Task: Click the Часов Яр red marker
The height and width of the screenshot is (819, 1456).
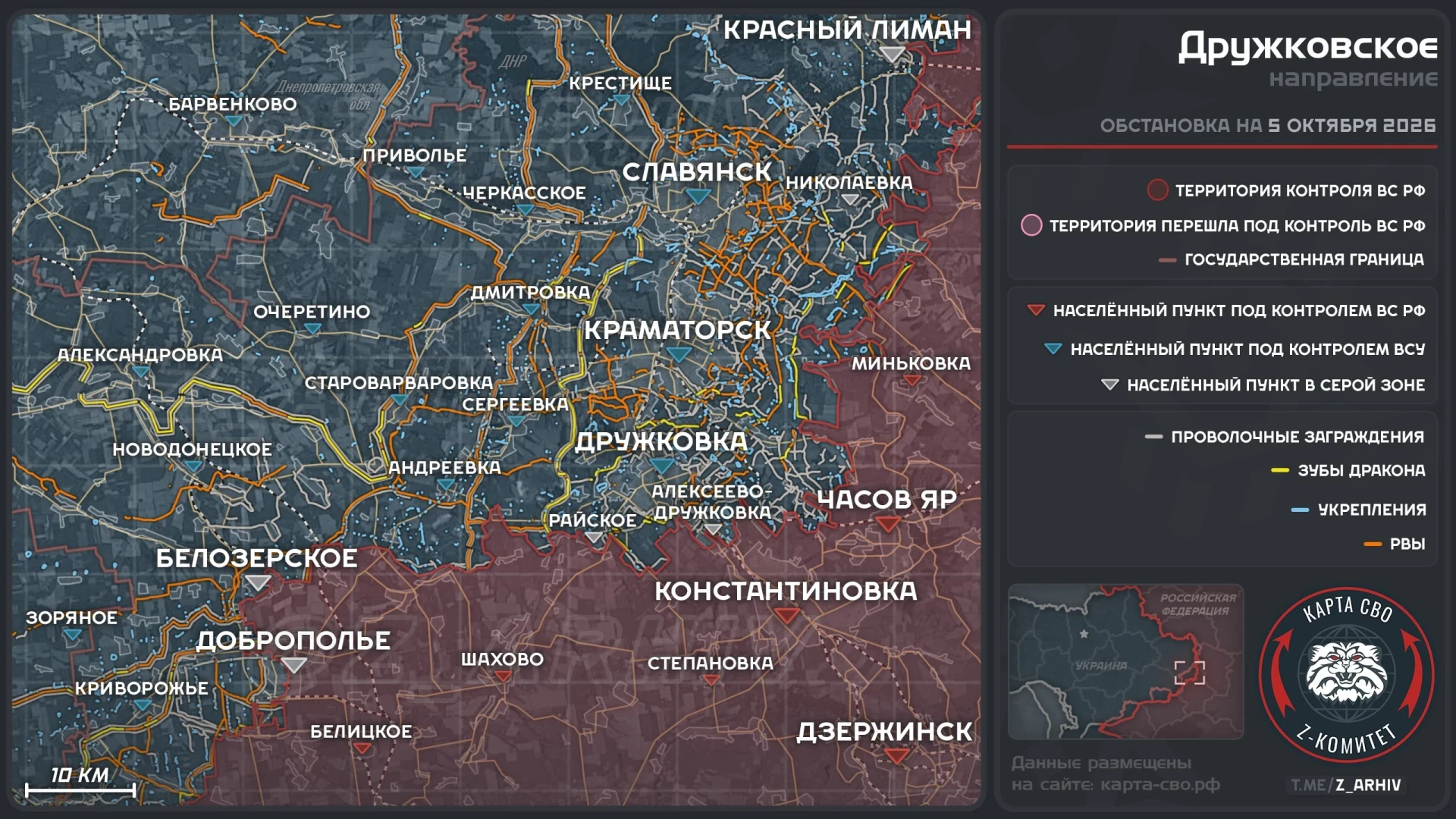Action: click(x=888, y=524)
